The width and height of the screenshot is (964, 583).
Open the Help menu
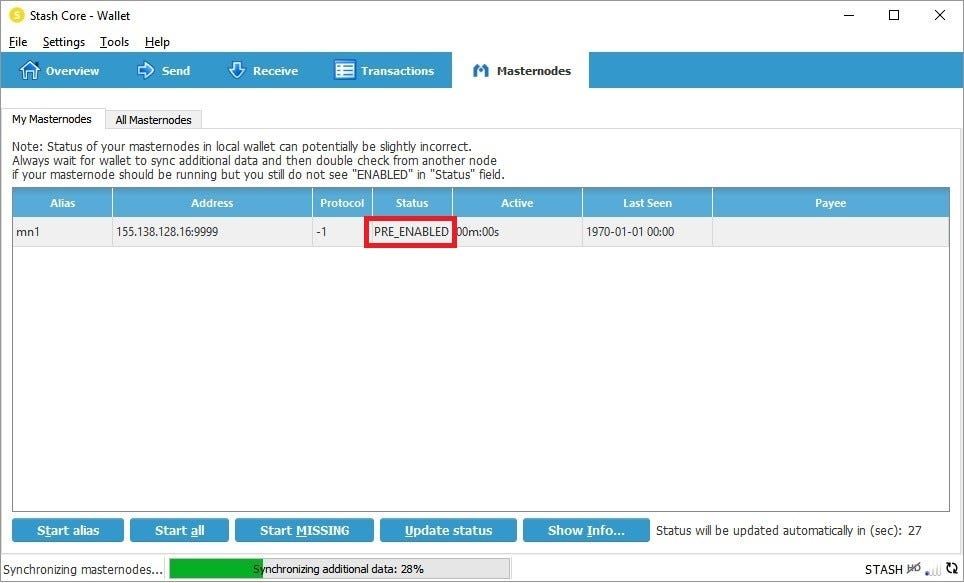coord(157,42)
